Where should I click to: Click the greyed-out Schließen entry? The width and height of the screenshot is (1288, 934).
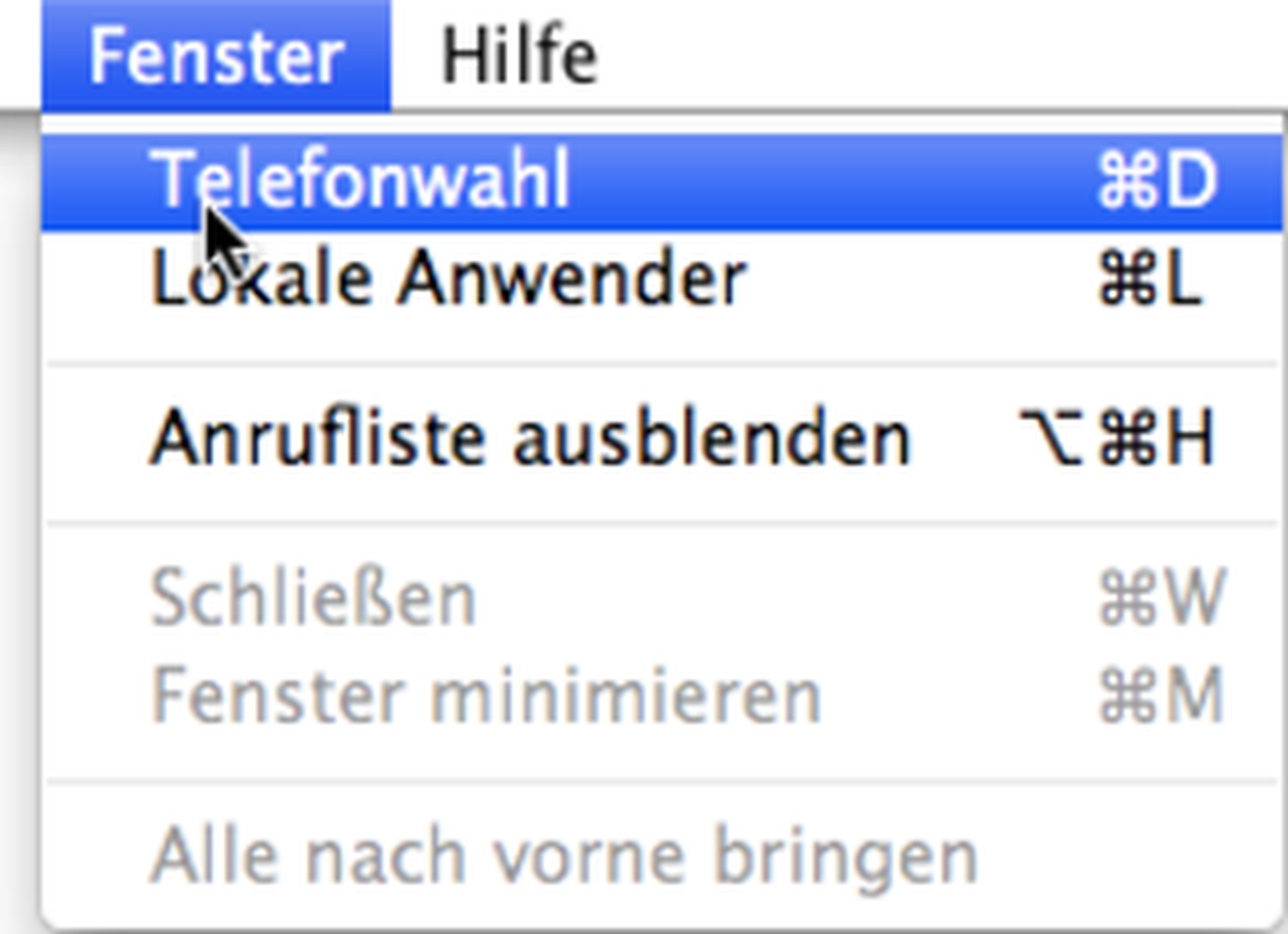point(313,599)
